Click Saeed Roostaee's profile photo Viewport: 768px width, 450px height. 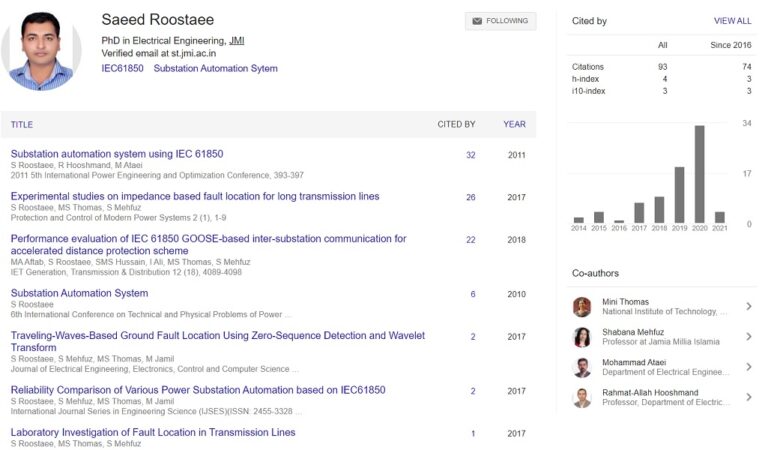click(x=42, y=50)
